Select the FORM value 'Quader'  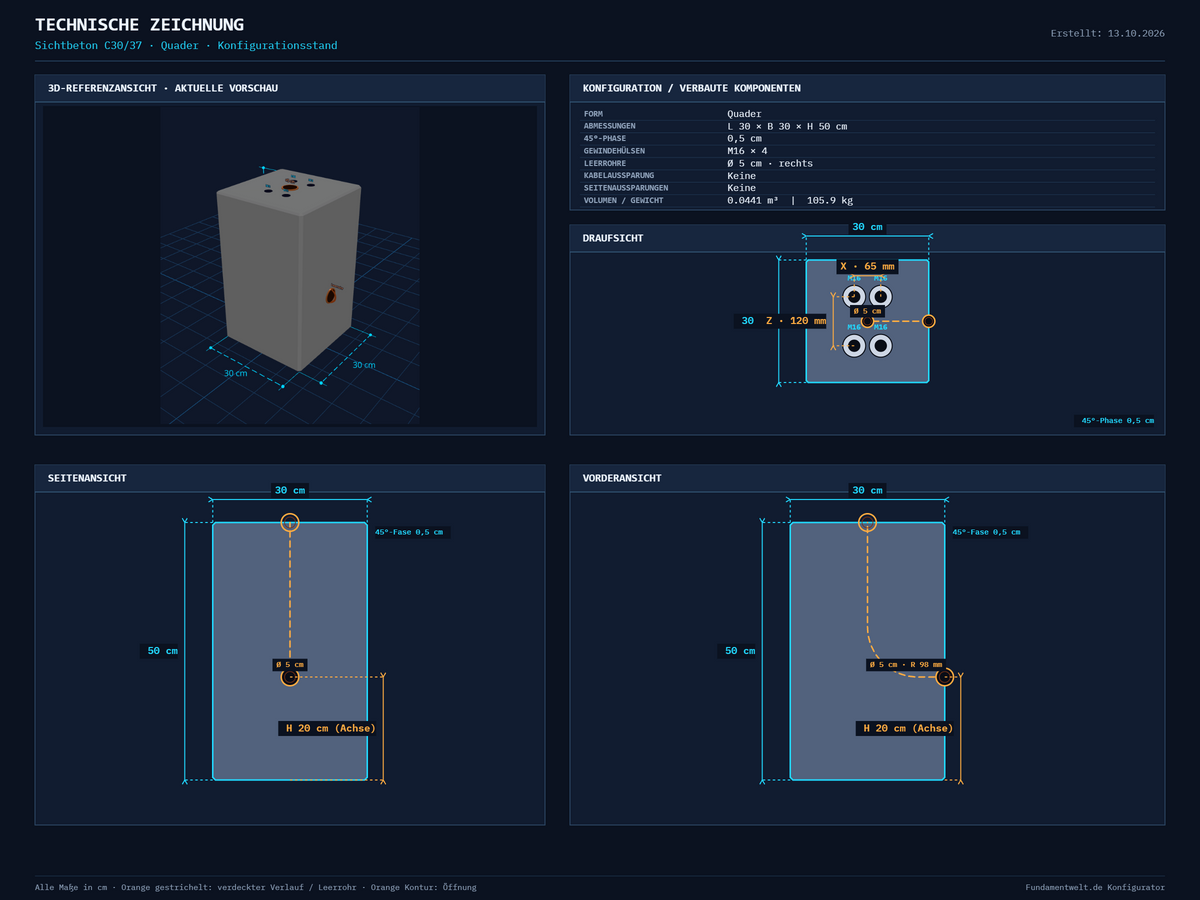(x=744, y=114)
